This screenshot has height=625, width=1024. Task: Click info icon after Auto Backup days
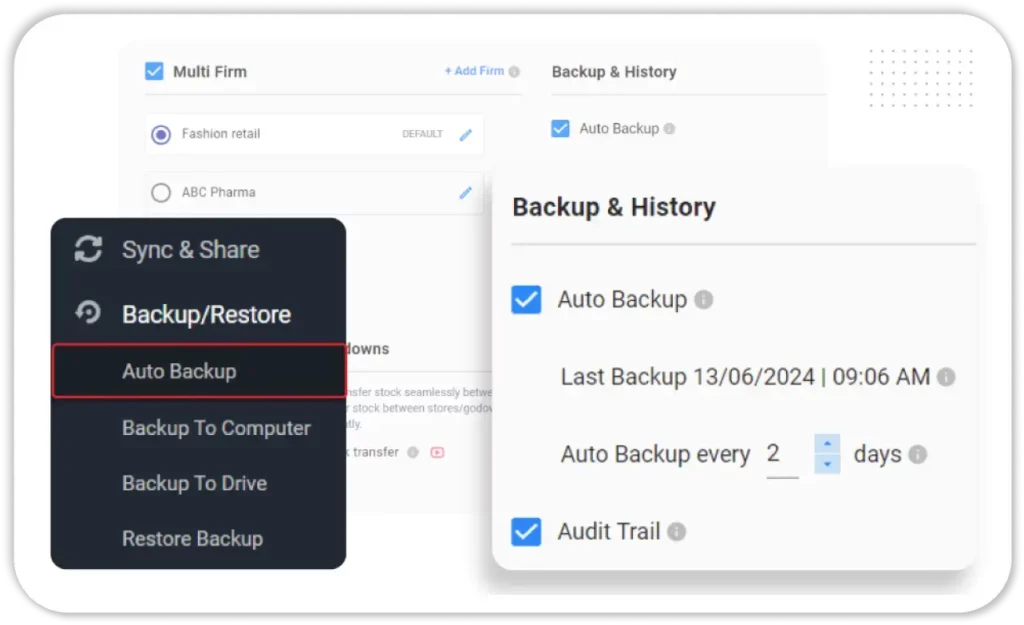click(917, 454)
